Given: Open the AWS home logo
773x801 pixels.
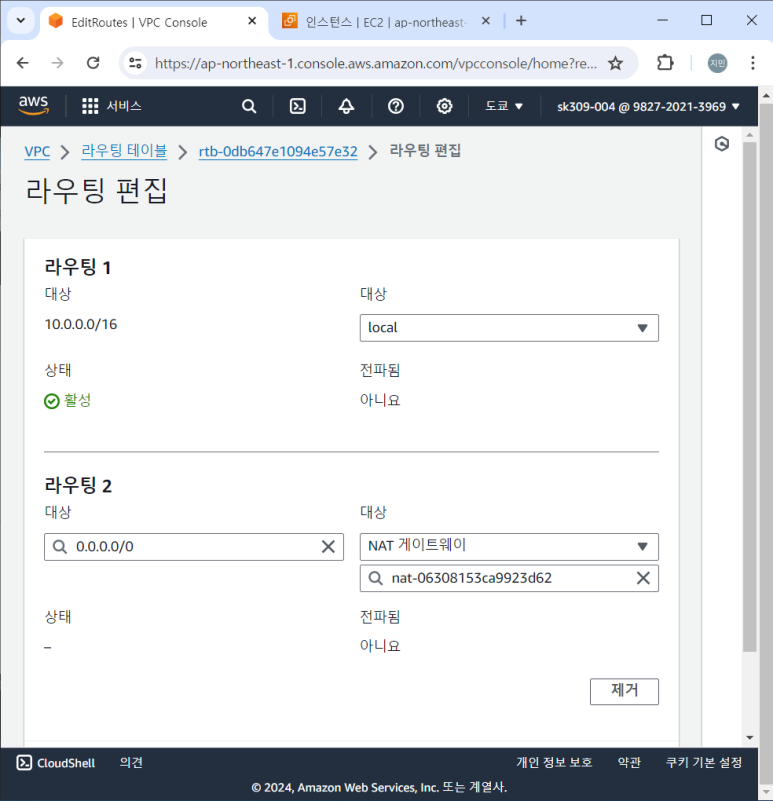Looking at the screenshot, I should 34,106.
